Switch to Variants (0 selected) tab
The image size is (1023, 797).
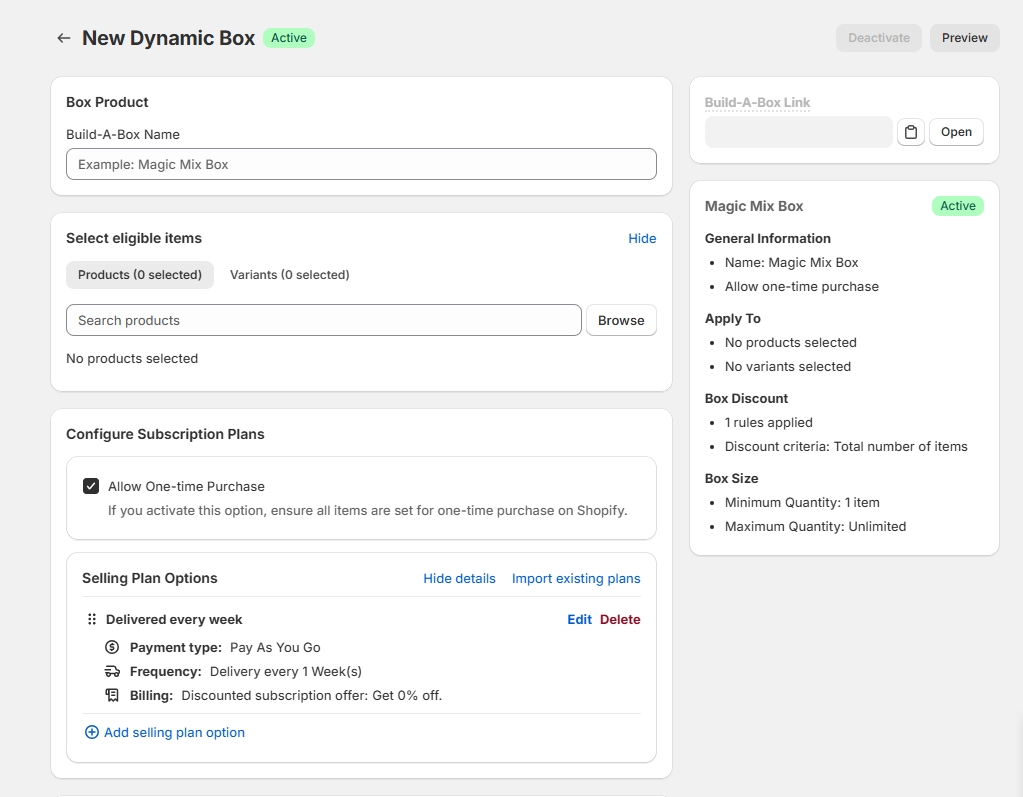point(290,275)
